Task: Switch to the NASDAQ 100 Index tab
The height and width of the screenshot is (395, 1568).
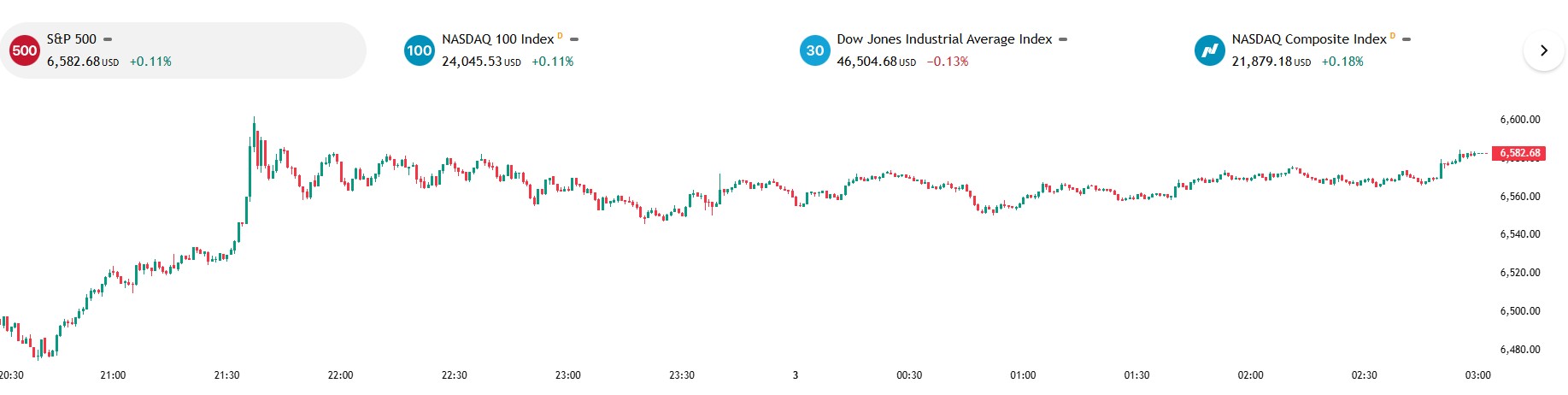Action: [x=498, y=39]
